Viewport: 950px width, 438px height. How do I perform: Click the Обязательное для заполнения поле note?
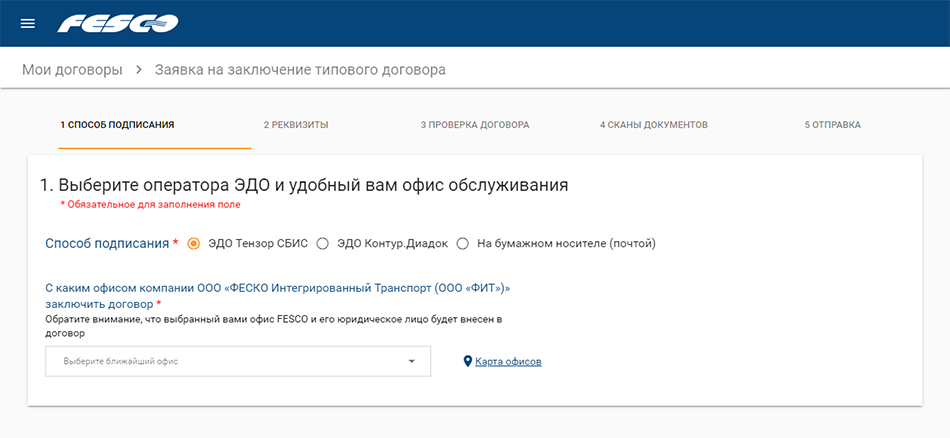point(151,205)
